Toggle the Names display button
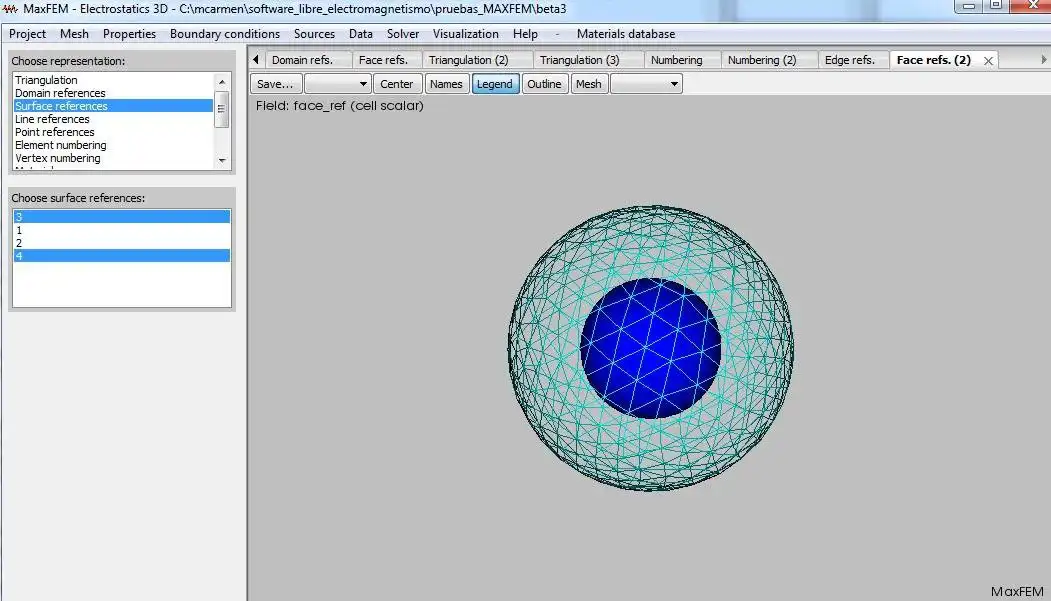Viewport: 1051px width, 601px height. pos(446,84)
